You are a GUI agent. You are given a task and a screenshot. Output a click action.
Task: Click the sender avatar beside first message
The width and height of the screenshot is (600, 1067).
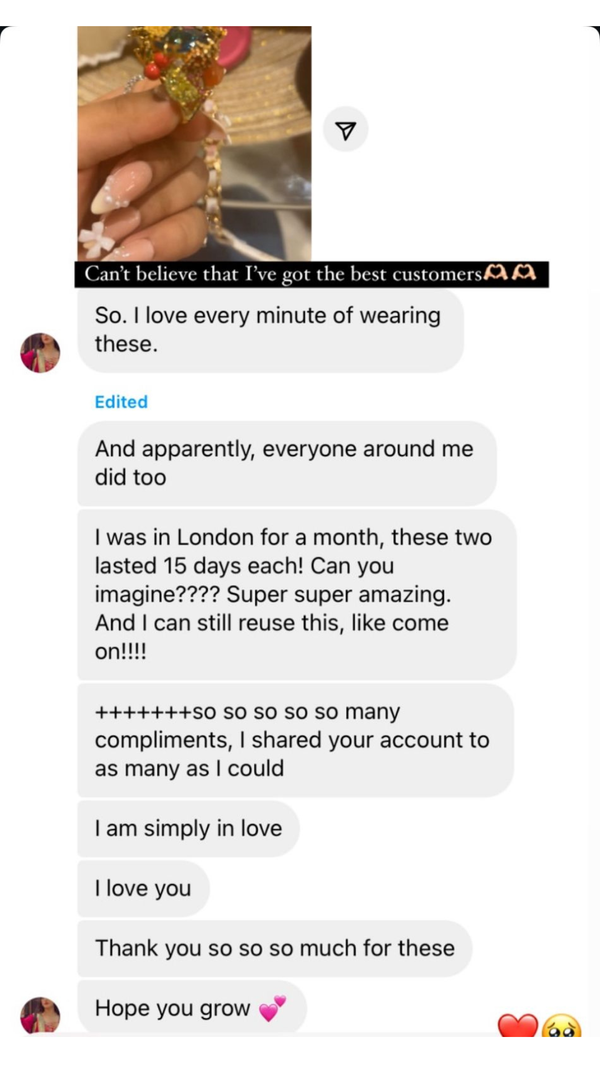pos(40,353)
